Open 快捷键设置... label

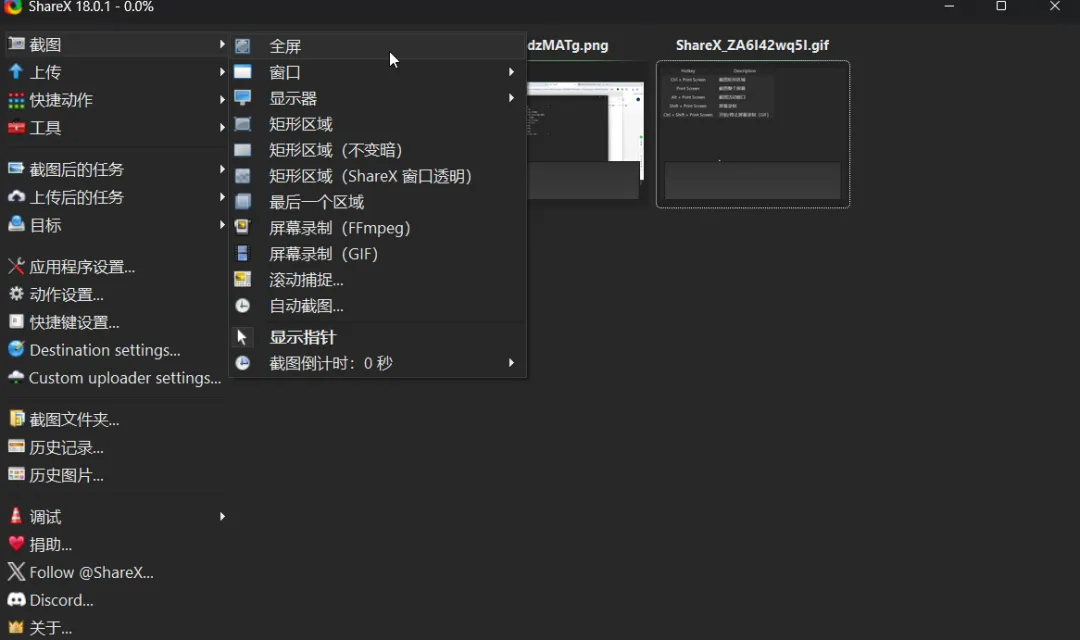tap(74, 322)
